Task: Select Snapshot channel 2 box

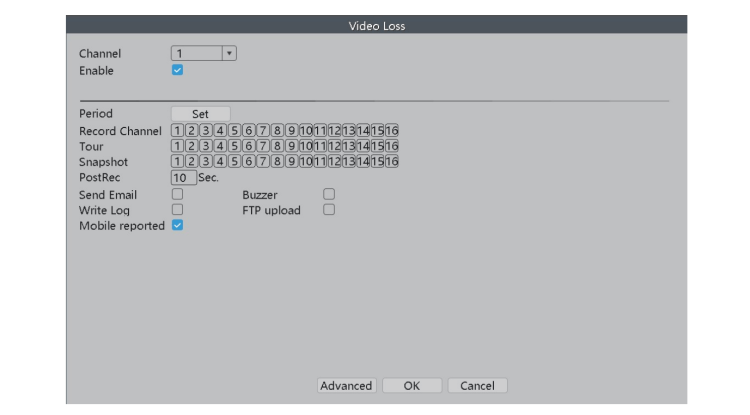Action: (191, 161)
